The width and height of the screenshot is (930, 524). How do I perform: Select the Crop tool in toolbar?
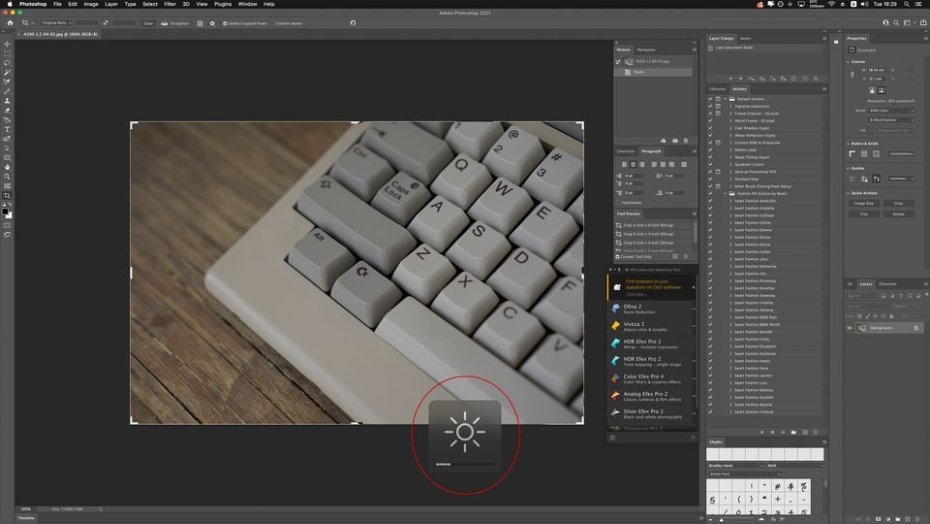(7, 195)
